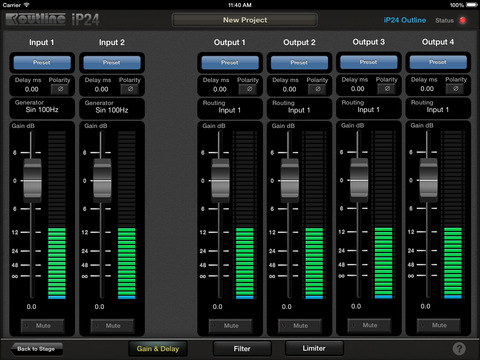
Task: Toggle Input 2 polarity invert icon
Action: click(130, 89)
